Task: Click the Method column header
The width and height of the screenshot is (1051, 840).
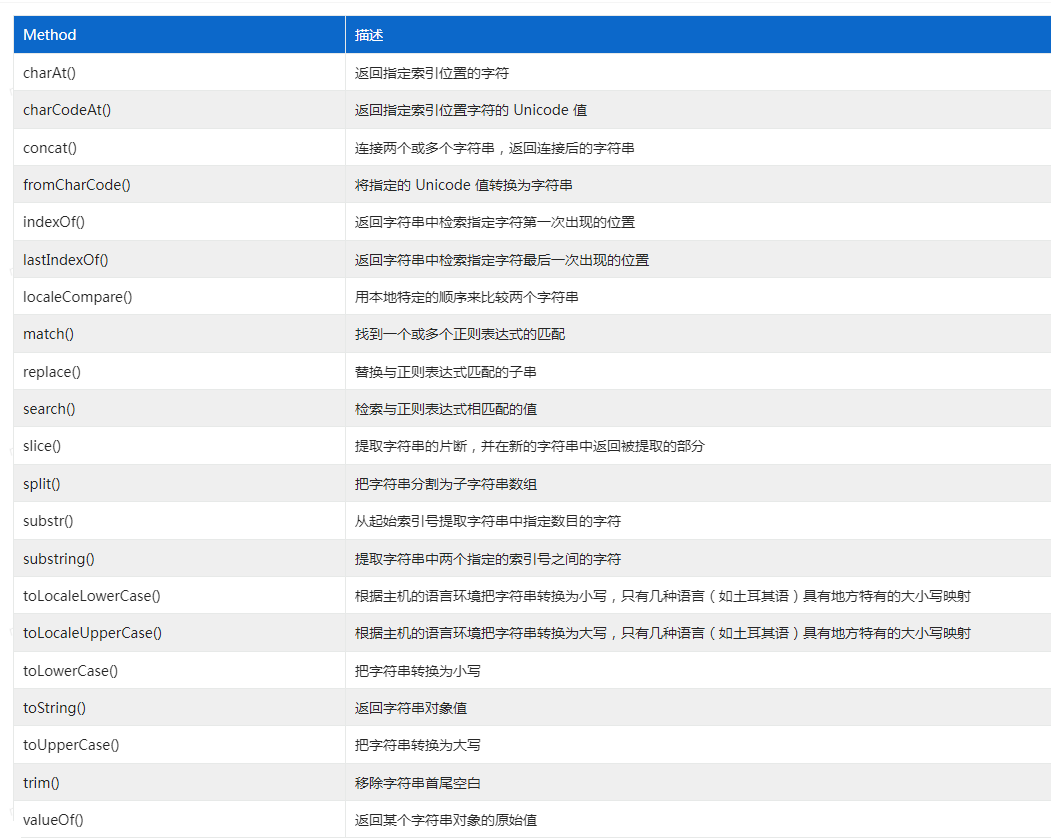Action: click(47, 34)
